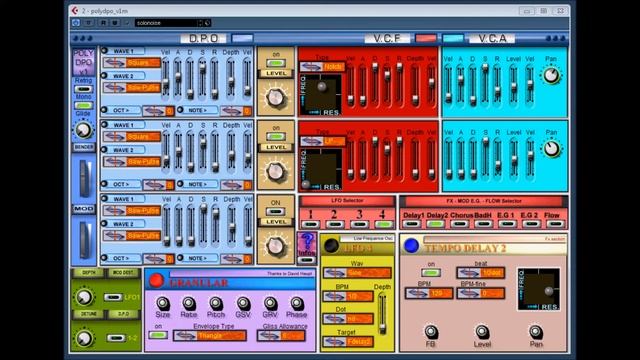Click first oscillator's Sustain (S) slider
Image resolution: width=640 pixels, height=360 pixels.
click(x=202, y=78)
